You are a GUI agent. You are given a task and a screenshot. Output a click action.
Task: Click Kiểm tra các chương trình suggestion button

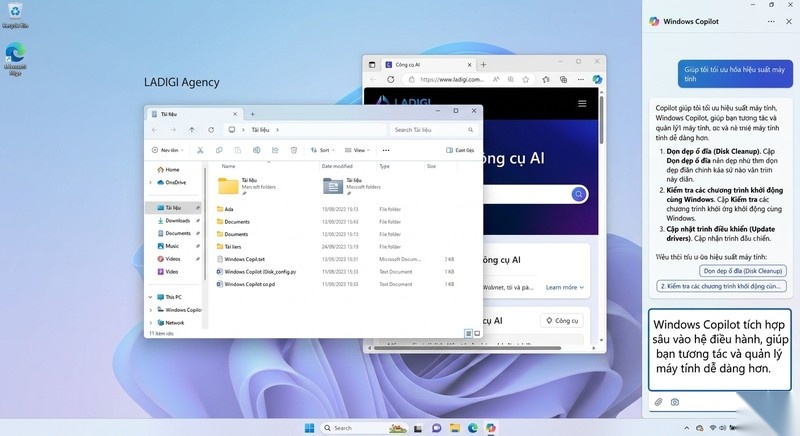721,286
